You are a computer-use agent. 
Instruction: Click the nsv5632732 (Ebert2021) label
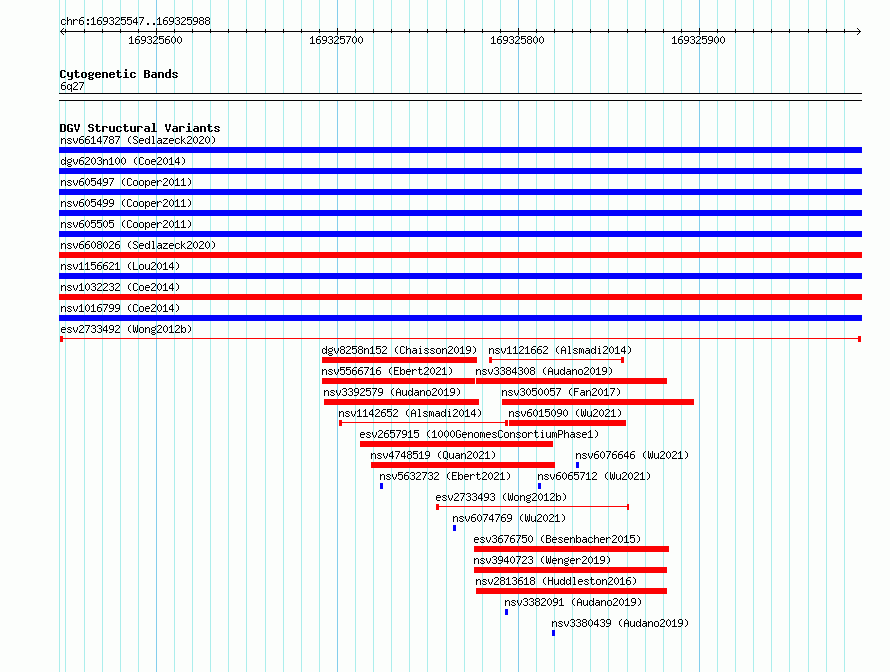click(445, 476)
